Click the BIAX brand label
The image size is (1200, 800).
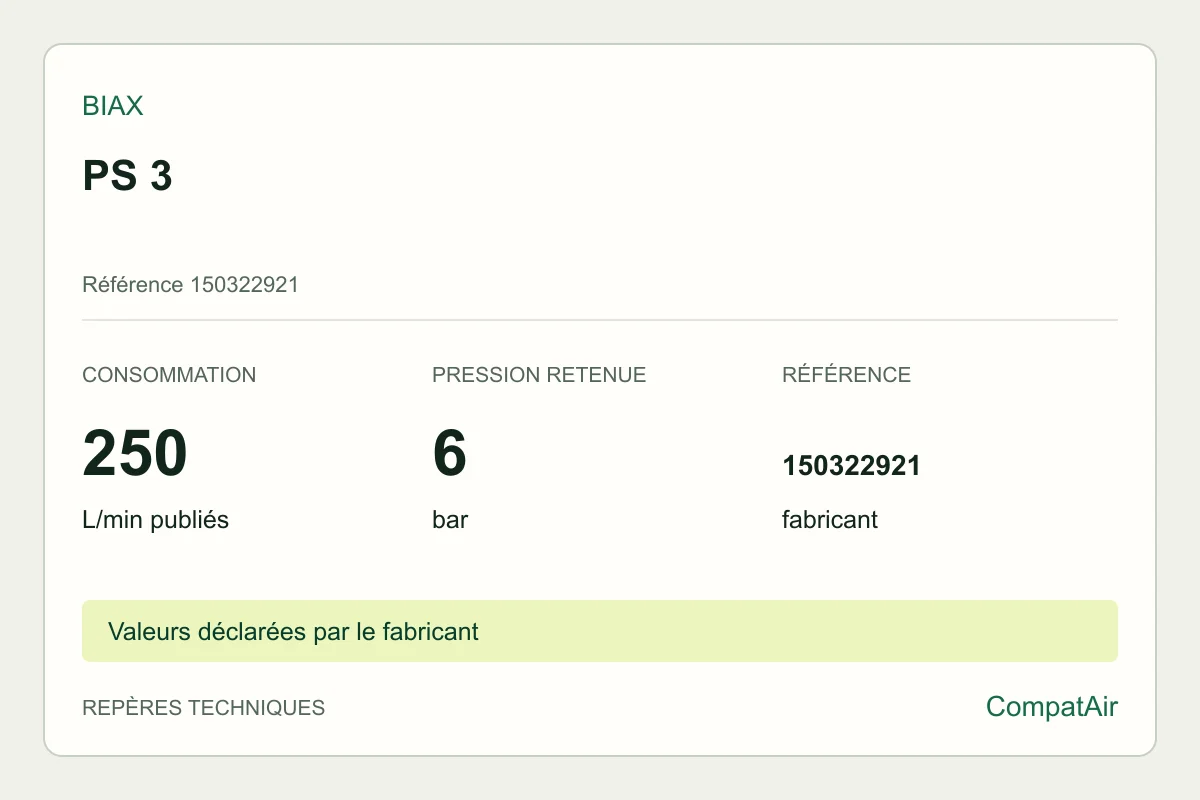click(x=113, y=106)
